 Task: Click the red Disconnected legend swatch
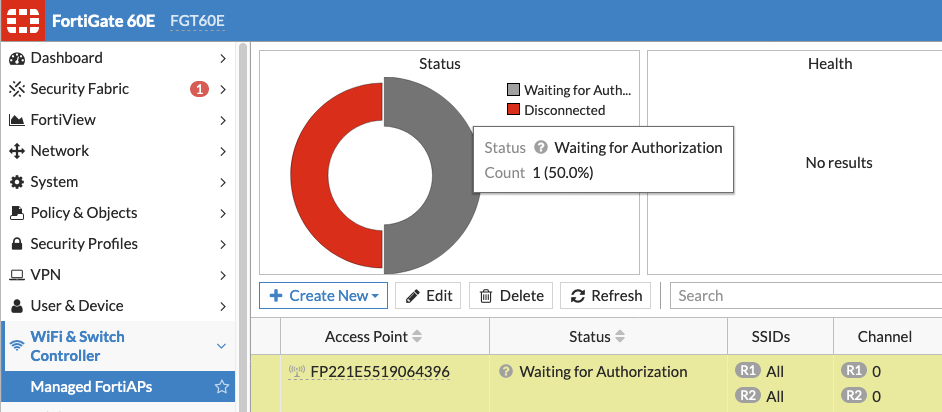513,110
